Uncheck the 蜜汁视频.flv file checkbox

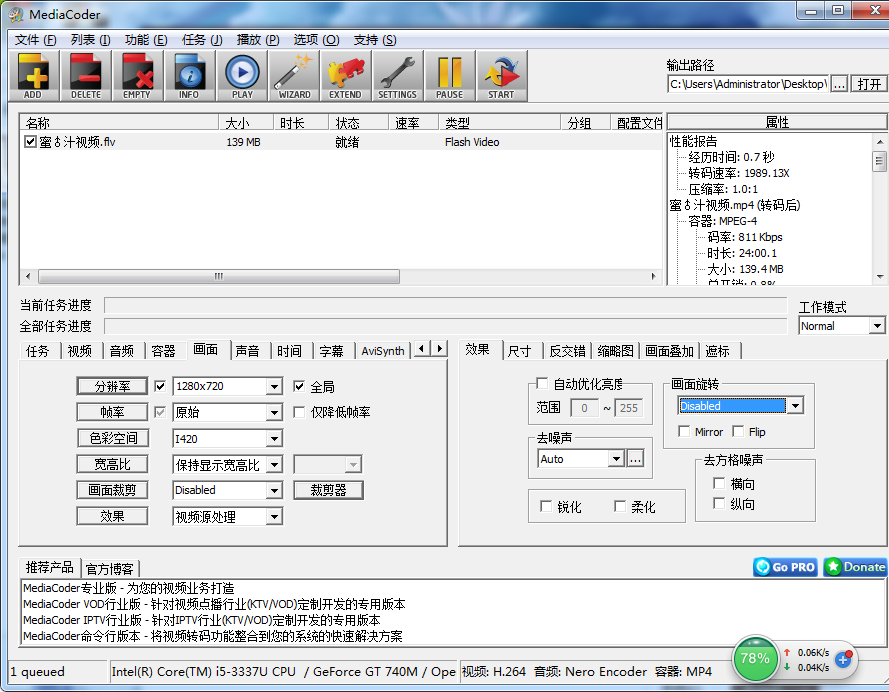[31, 142]
